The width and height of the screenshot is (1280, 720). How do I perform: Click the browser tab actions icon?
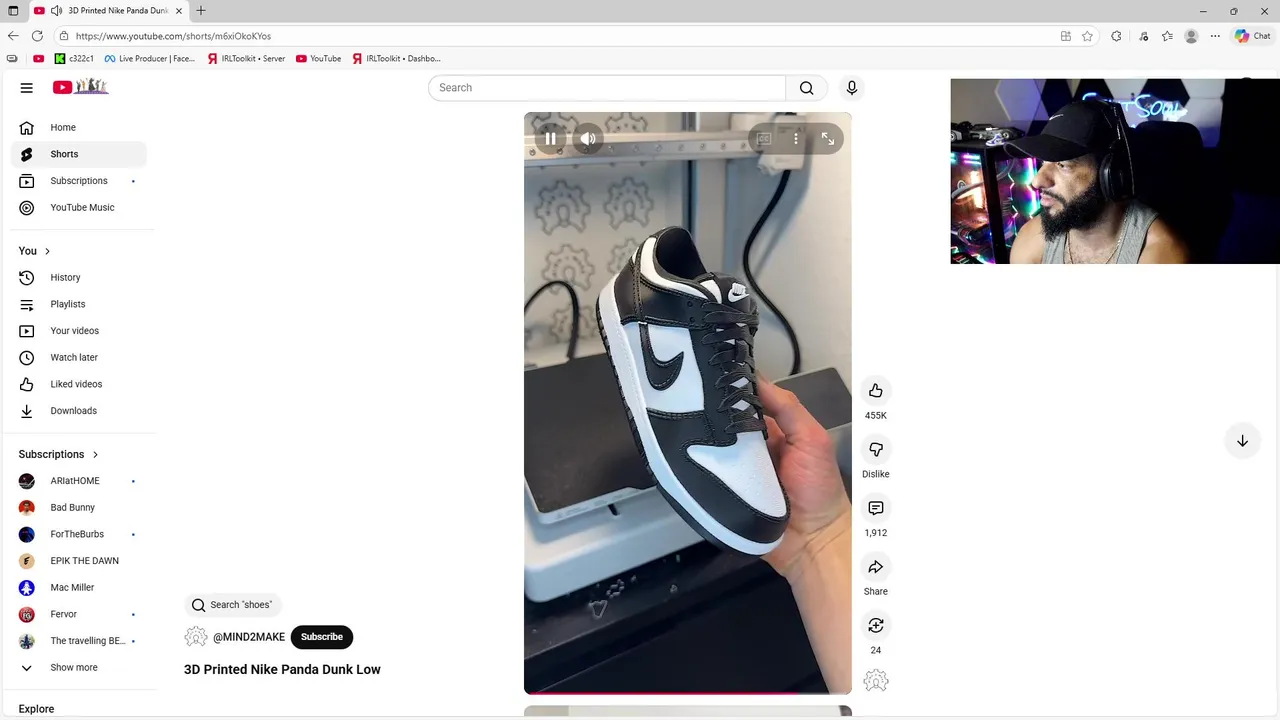pyautogui.click(x=13, y=11)
